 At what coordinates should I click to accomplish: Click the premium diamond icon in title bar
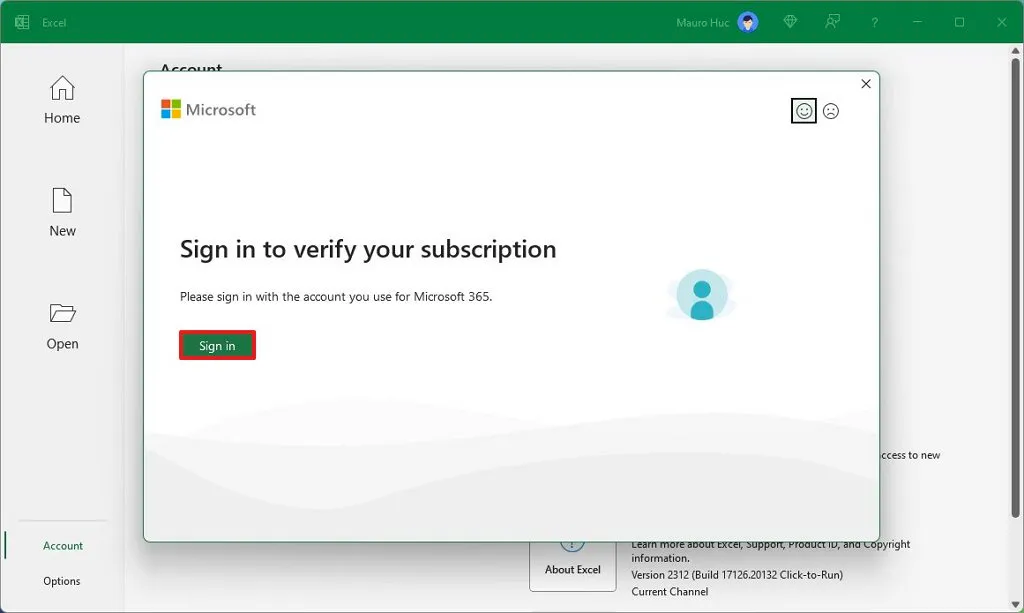(x=789, y=21)
